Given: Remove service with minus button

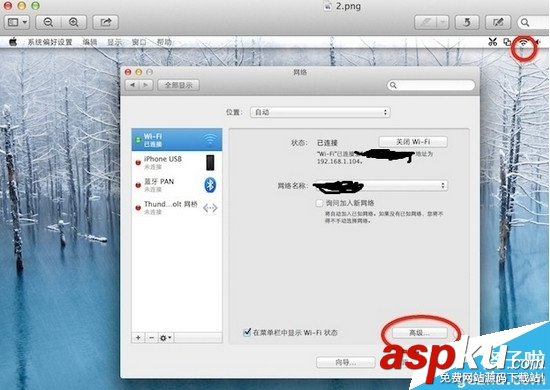Looking at the screenshot, I should (152, 338).
